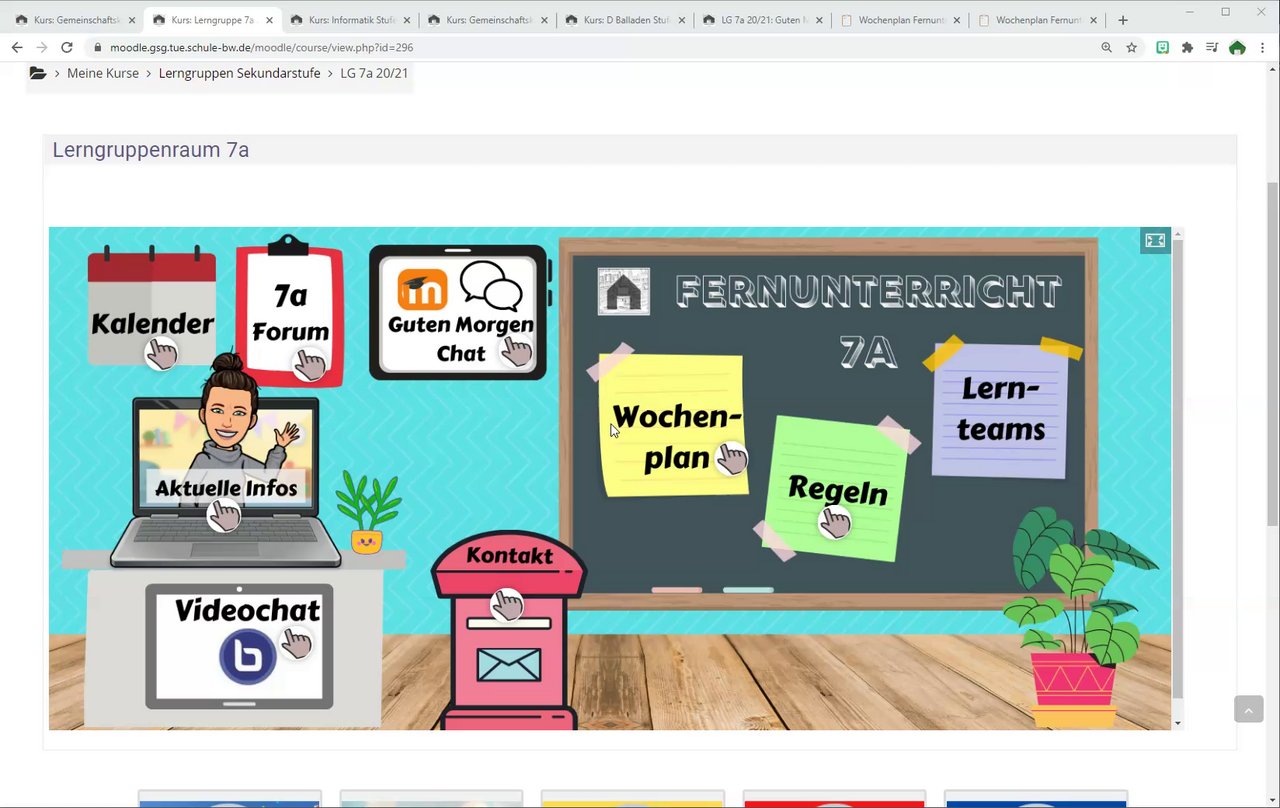
Task: Click the folder icon in the breadcrumb
Action: pyautogui.click(x=38, y=73)
